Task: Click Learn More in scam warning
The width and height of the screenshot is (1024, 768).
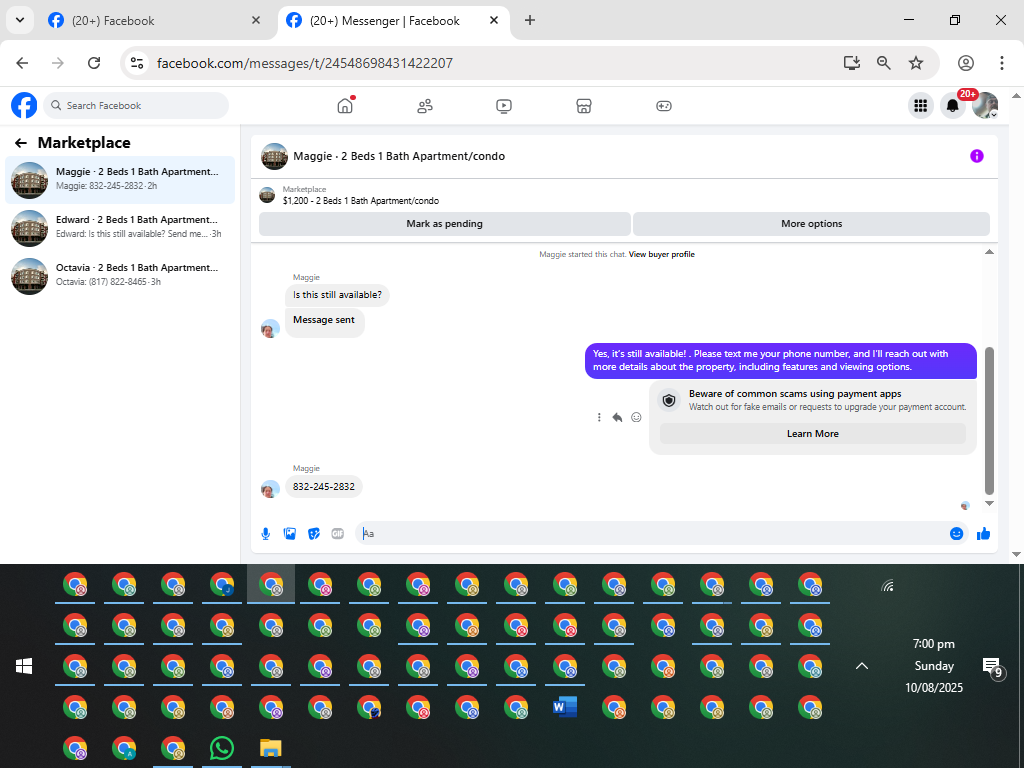Action: point(812,434)
